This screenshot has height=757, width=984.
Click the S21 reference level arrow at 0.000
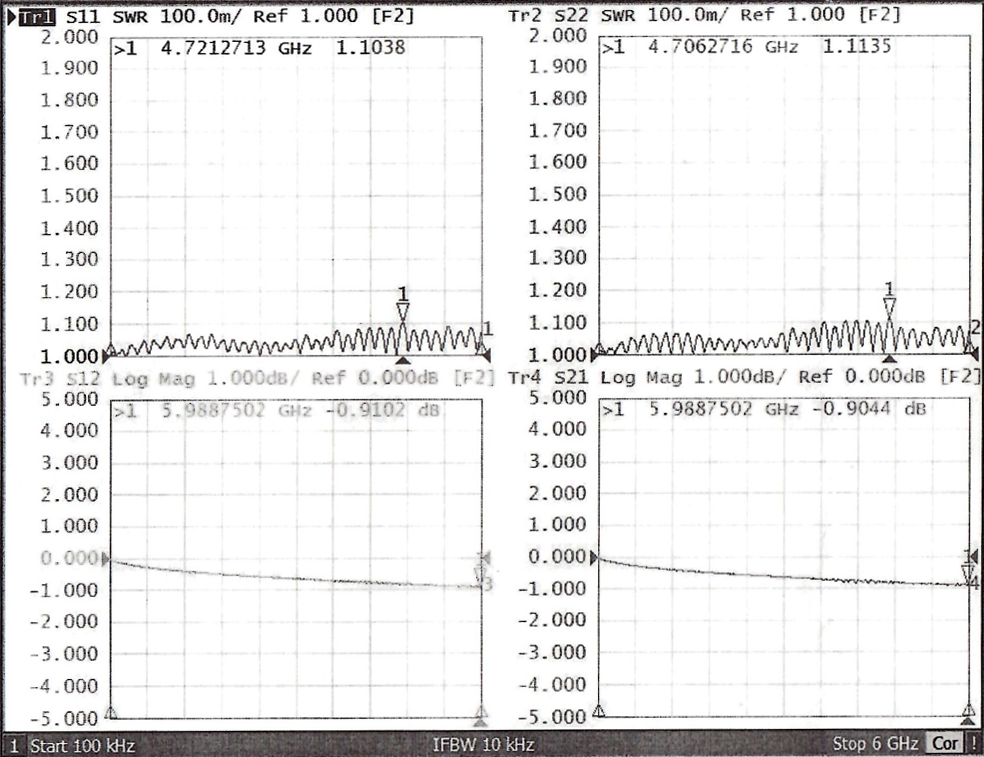tap(597, 558)
